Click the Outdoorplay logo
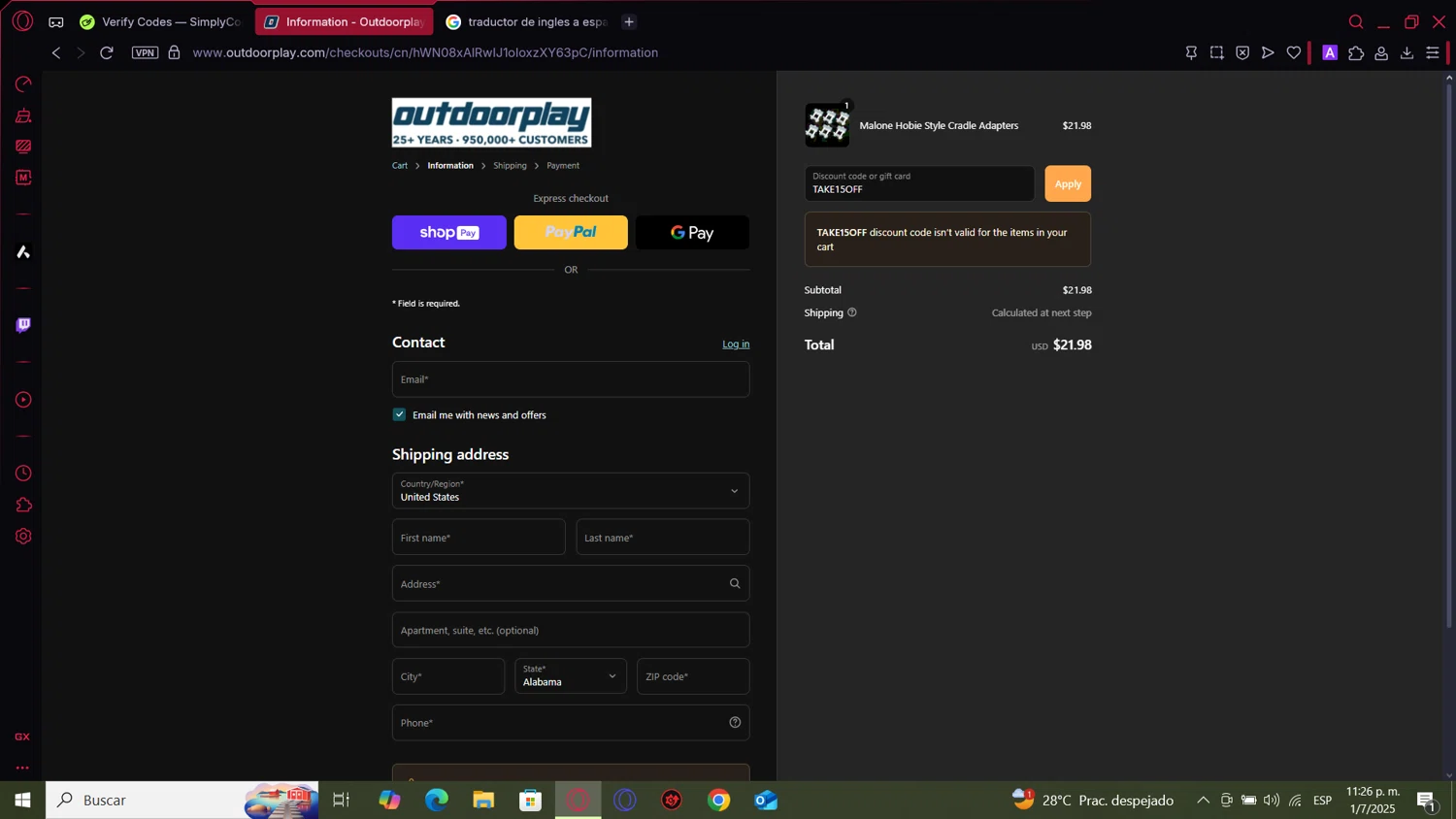The image size is (1456, 819). coord(491,122)
